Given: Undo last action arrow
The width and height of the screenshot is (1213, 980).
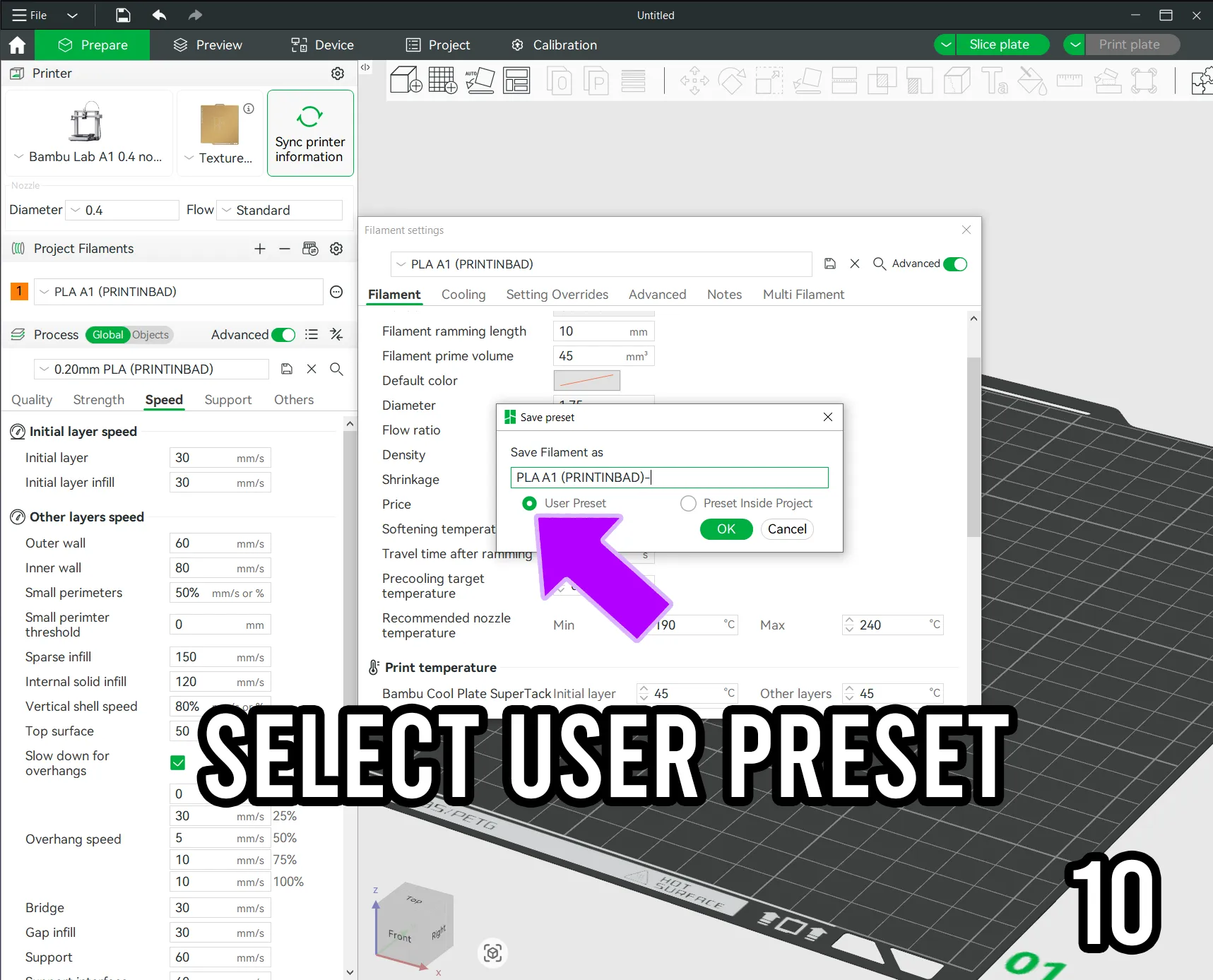Looking at the screenshot, I should (x=160, y=15).
